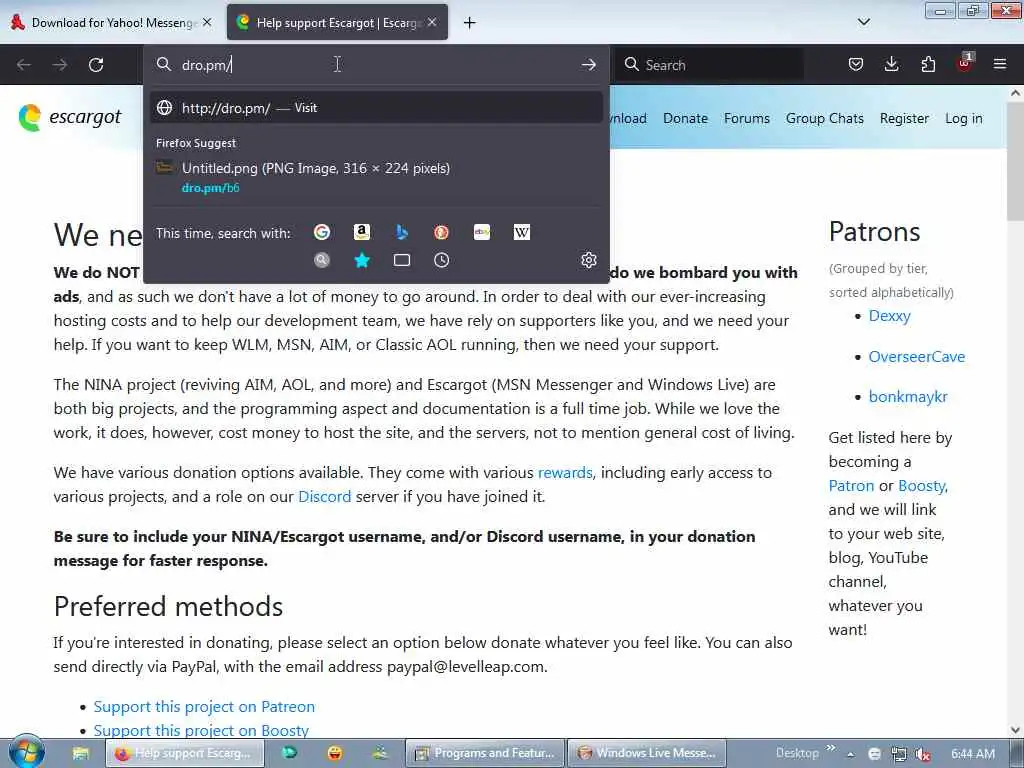Expand the Desktop toolbar chevron
The width and height of the screenshot is (1024, 768).
[831, 748]
